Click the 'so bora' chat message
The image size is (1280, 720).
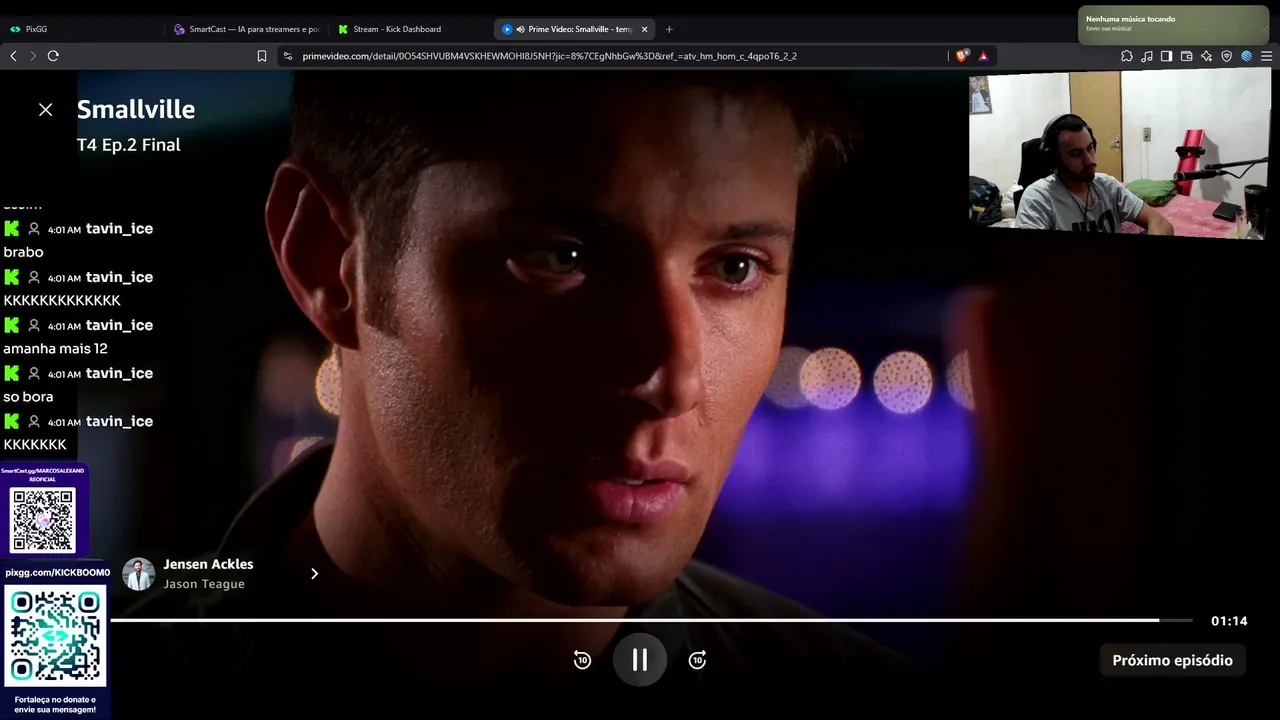point(28,397)
